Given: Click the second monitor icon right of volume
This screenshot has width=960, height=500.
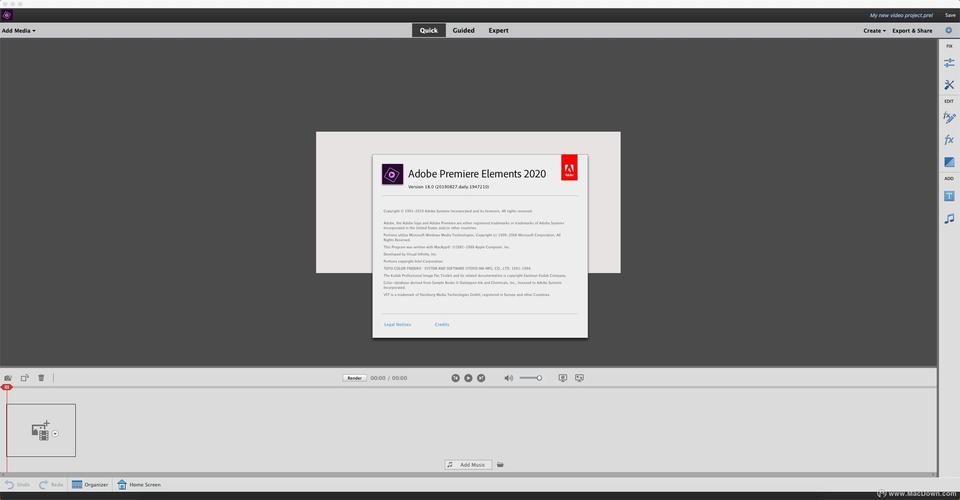Looking at the screenshot, I should (579, 378).
